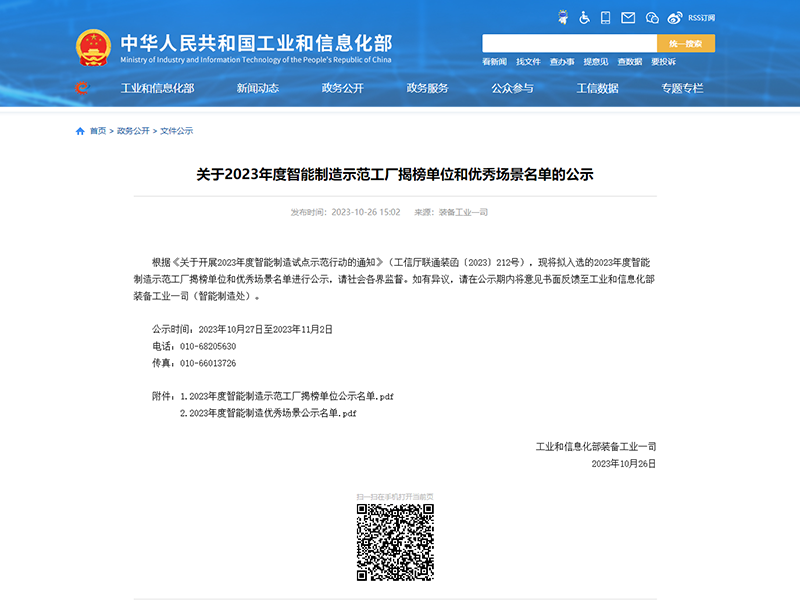Image resolution: width=800 pixels, height=600 pixels.
Task: Go to 专题专栏 in navigation bar
Action: tap(682, 88)
